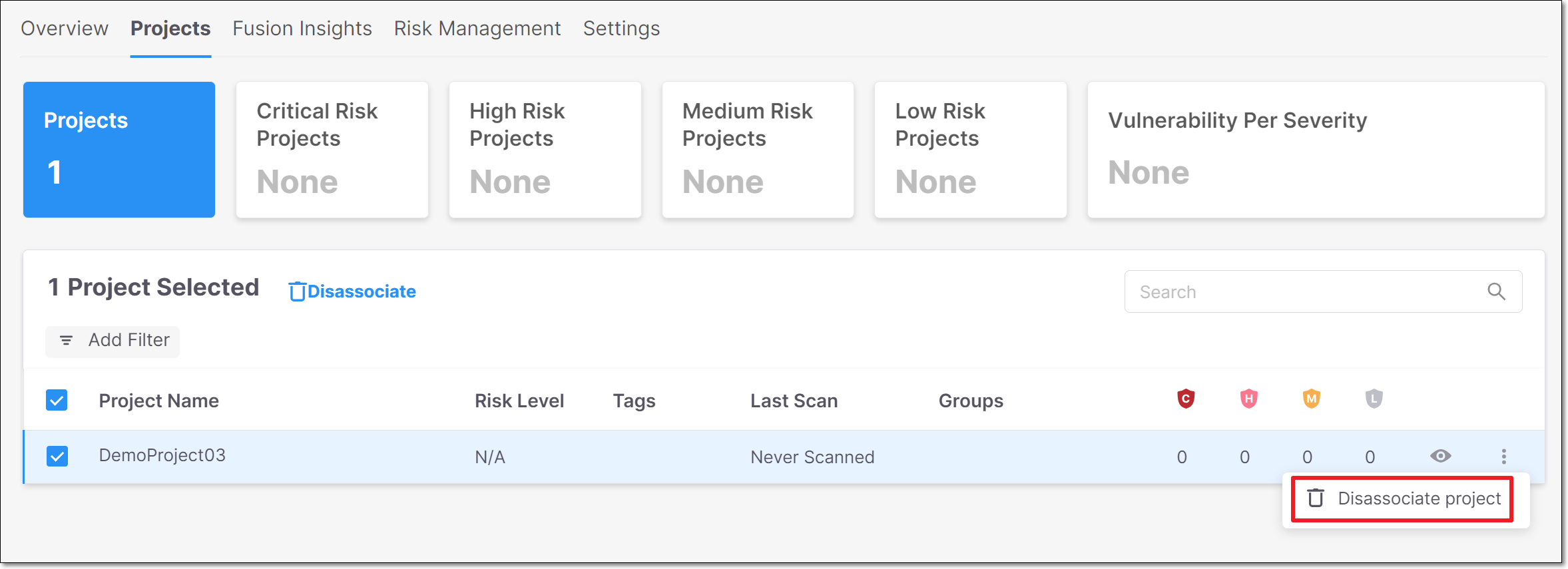
Task: Click the magnifier search icon
Action: tap(1496, 291)
